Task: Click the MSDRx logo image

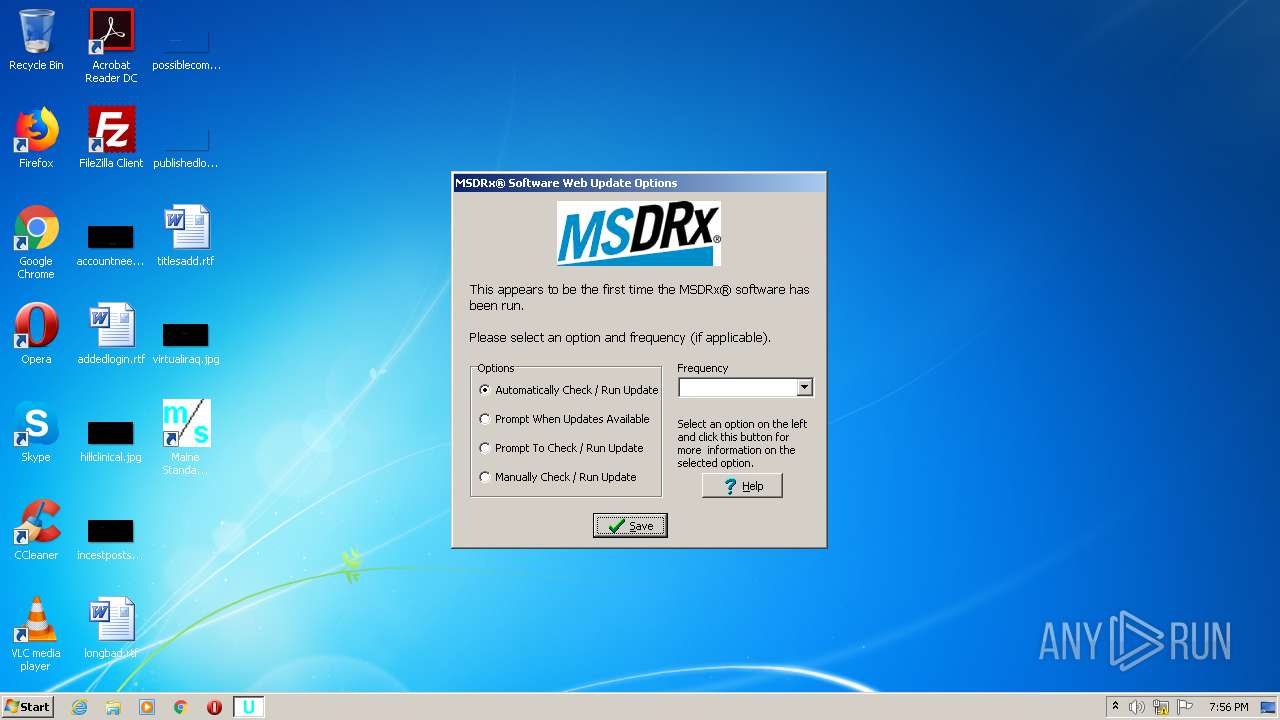Action: point(639,234)
